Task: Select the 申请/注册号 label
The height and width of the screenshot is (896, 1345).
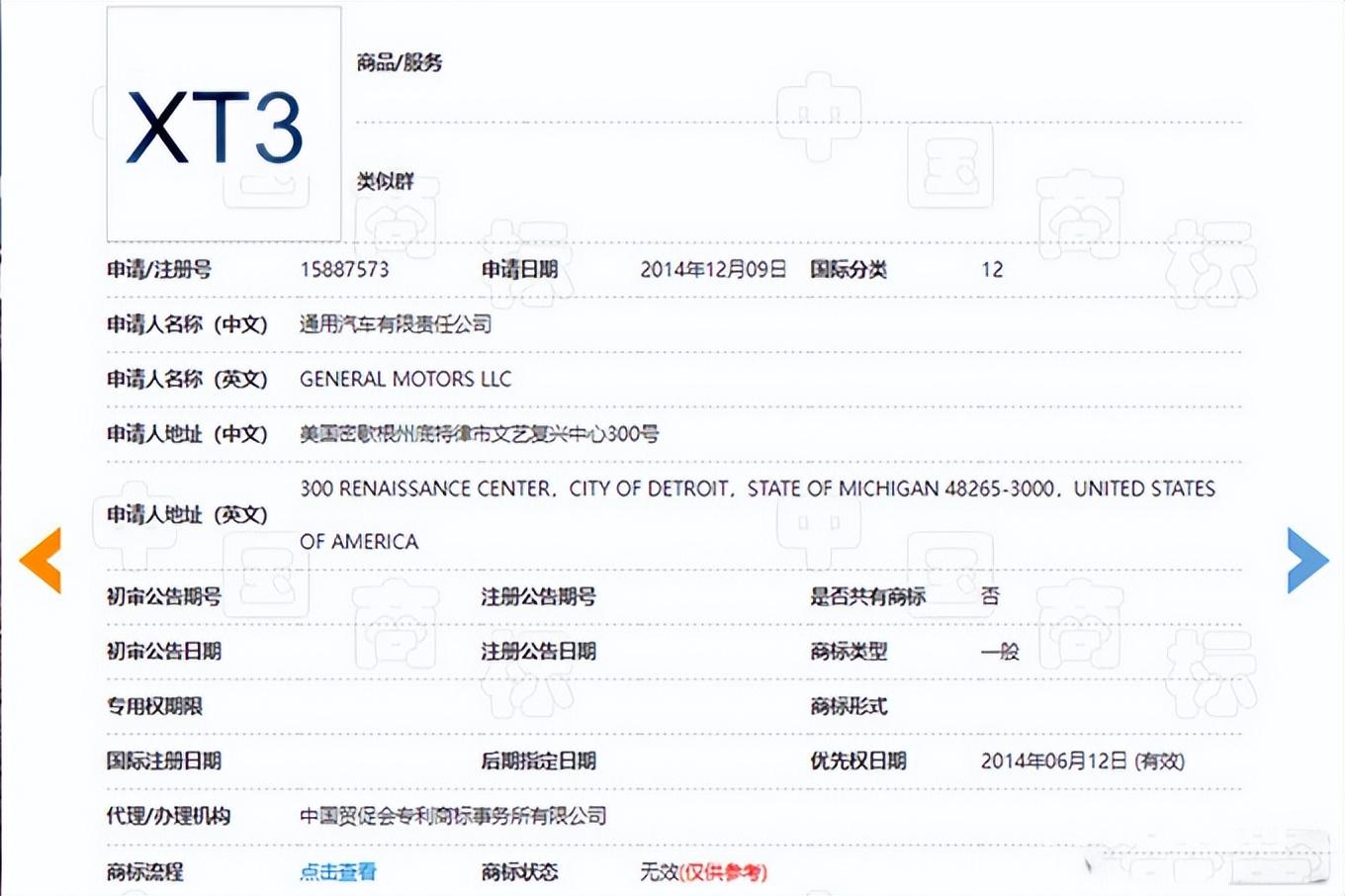Action: (159, 269)
